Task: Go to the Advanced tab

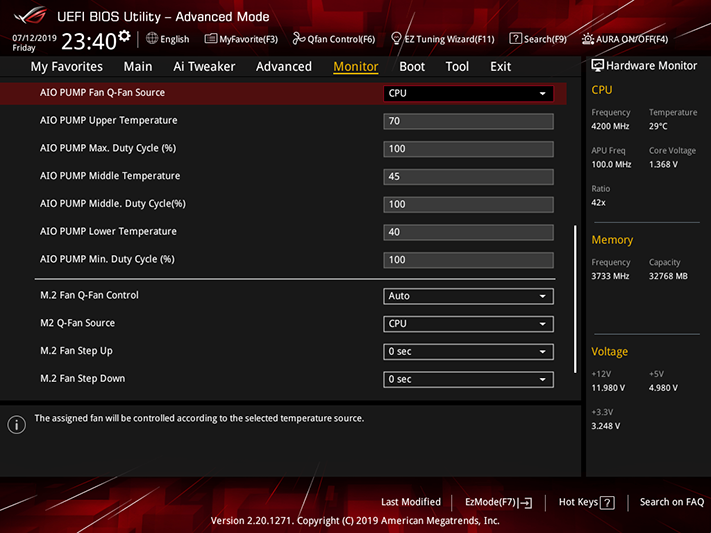Action: pos(284,67)
